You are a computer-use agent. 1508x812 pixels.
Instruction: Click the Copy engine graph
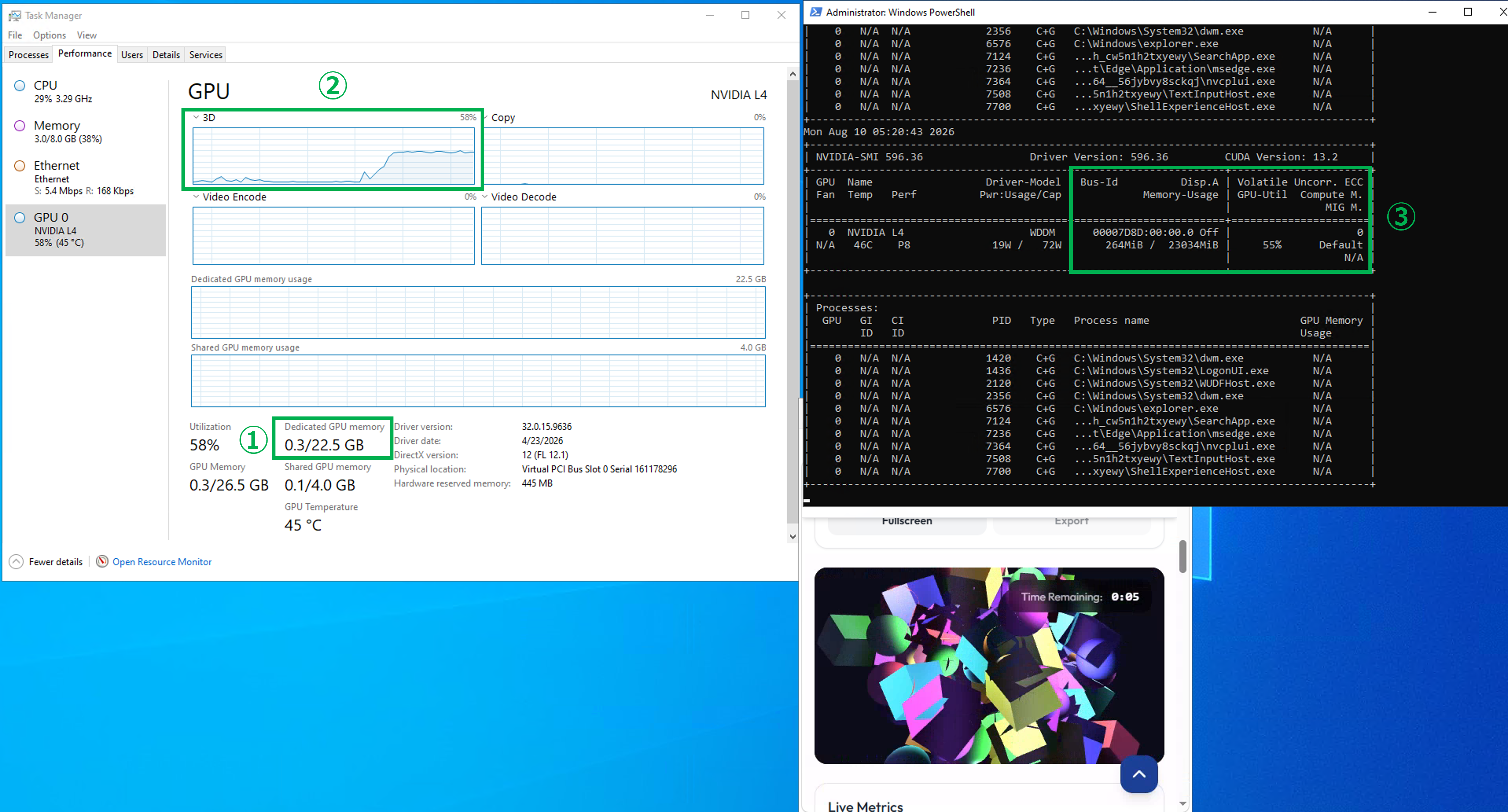[622, 156]
